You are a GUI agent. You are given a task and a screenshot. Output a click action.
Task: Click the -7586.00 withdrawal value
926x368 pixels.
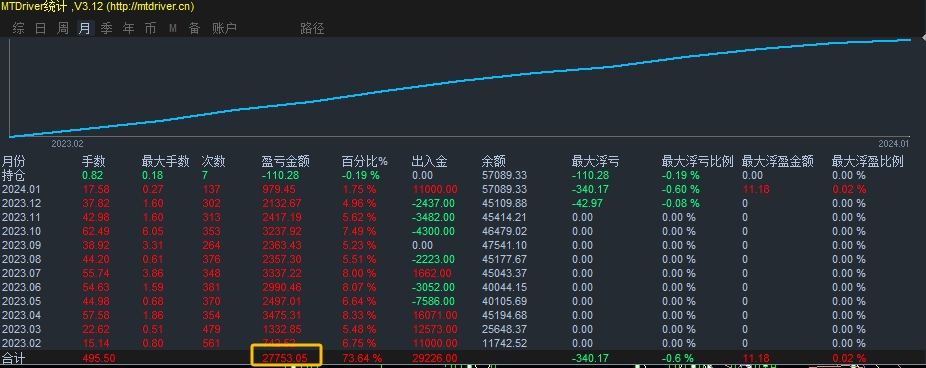coord(434,301)
